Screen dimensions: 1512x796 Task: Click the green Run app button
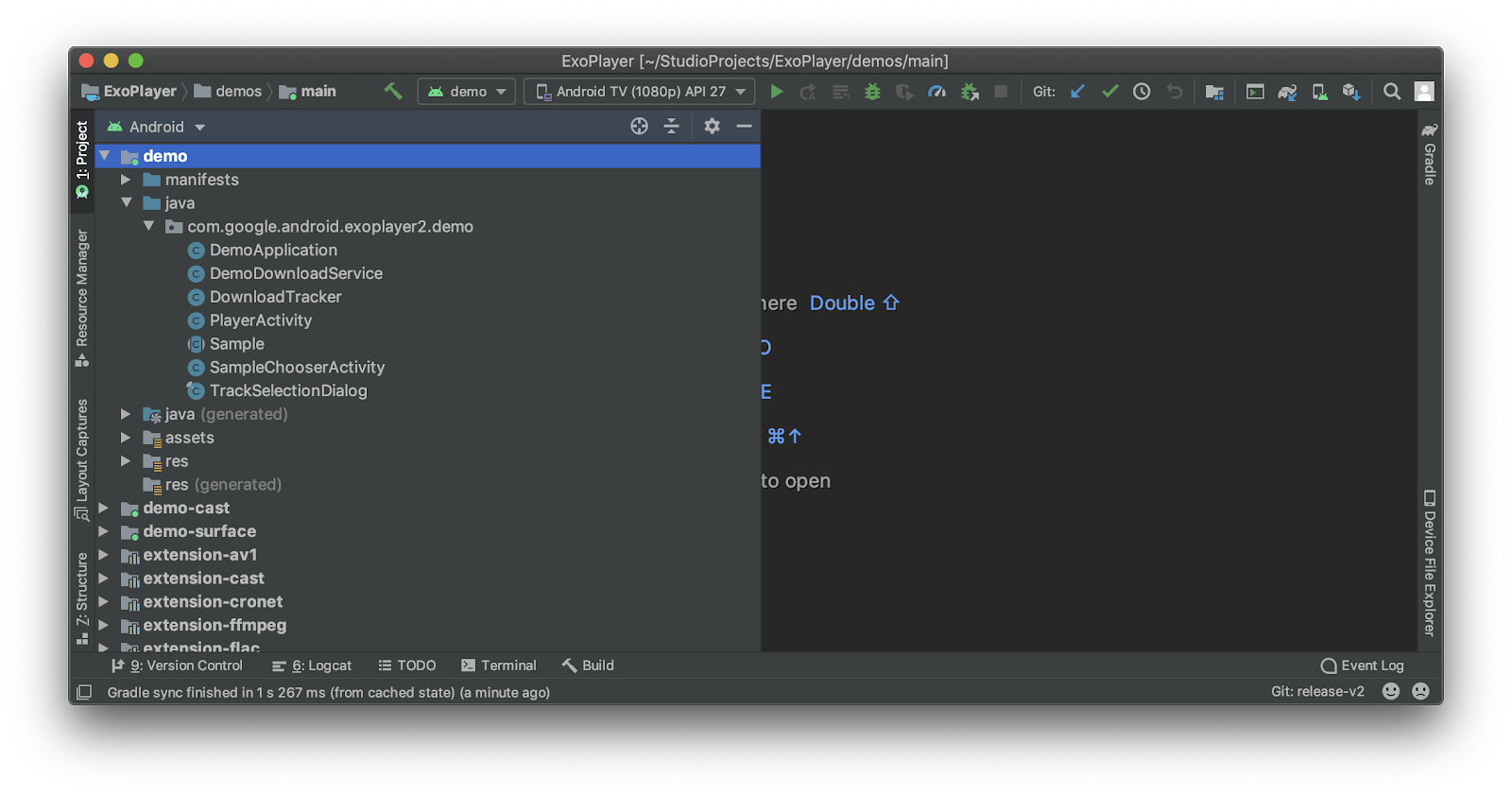pyautogui.click(x=777, y=92)
